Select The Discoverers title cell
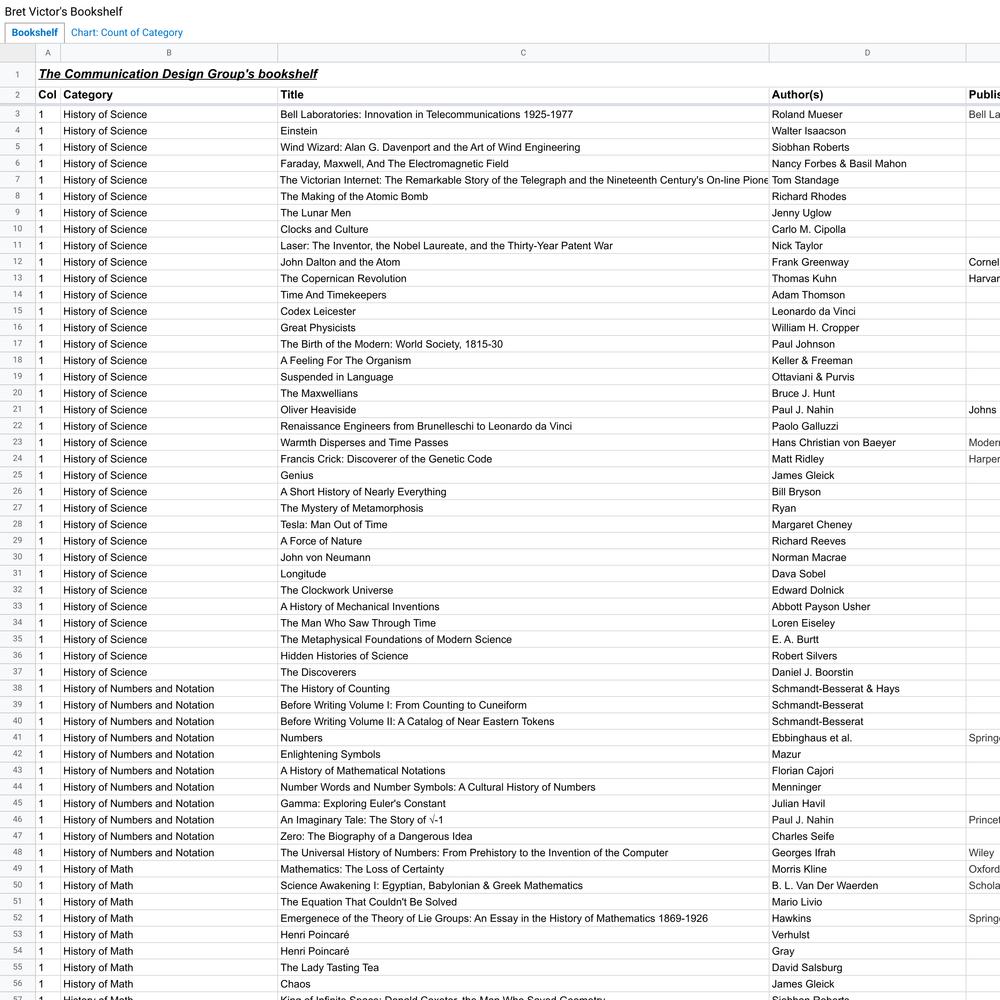1000x1000 pixels. pyautogui.click(x=523, y=672)
